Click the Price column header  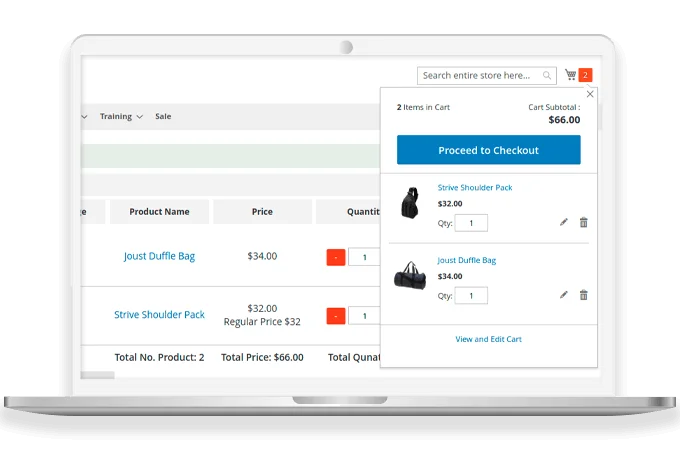[262, 212]
